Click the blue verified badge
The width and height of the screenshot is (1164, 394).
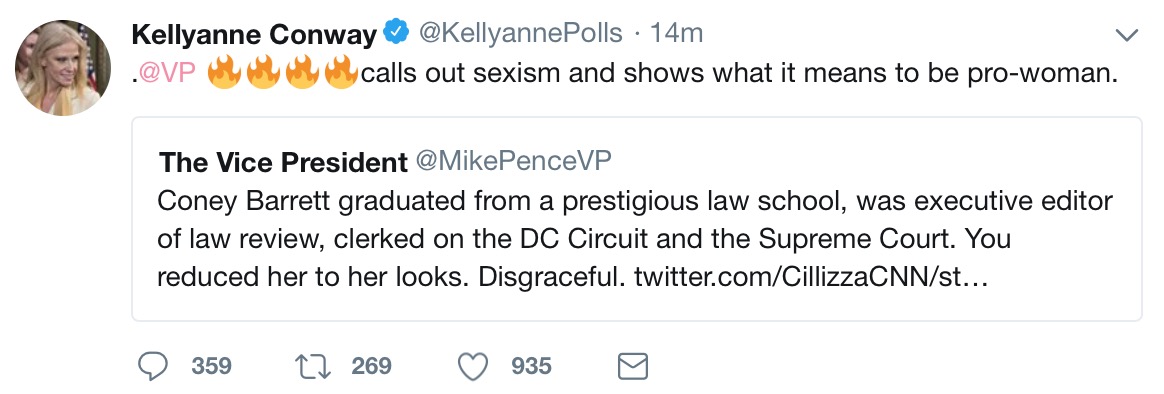point(395,33)
